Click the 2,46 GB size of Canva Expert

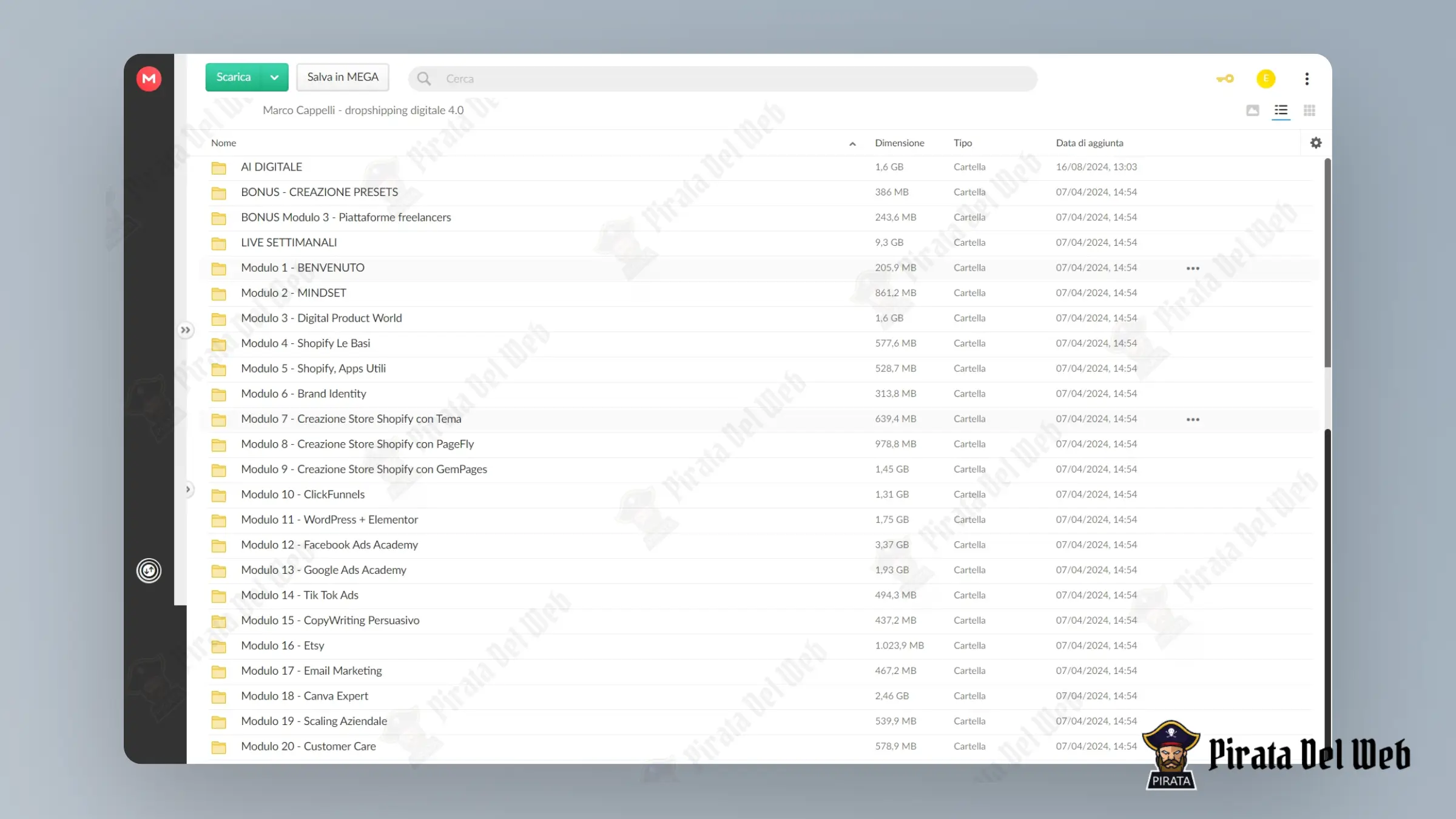pos(892,696)
